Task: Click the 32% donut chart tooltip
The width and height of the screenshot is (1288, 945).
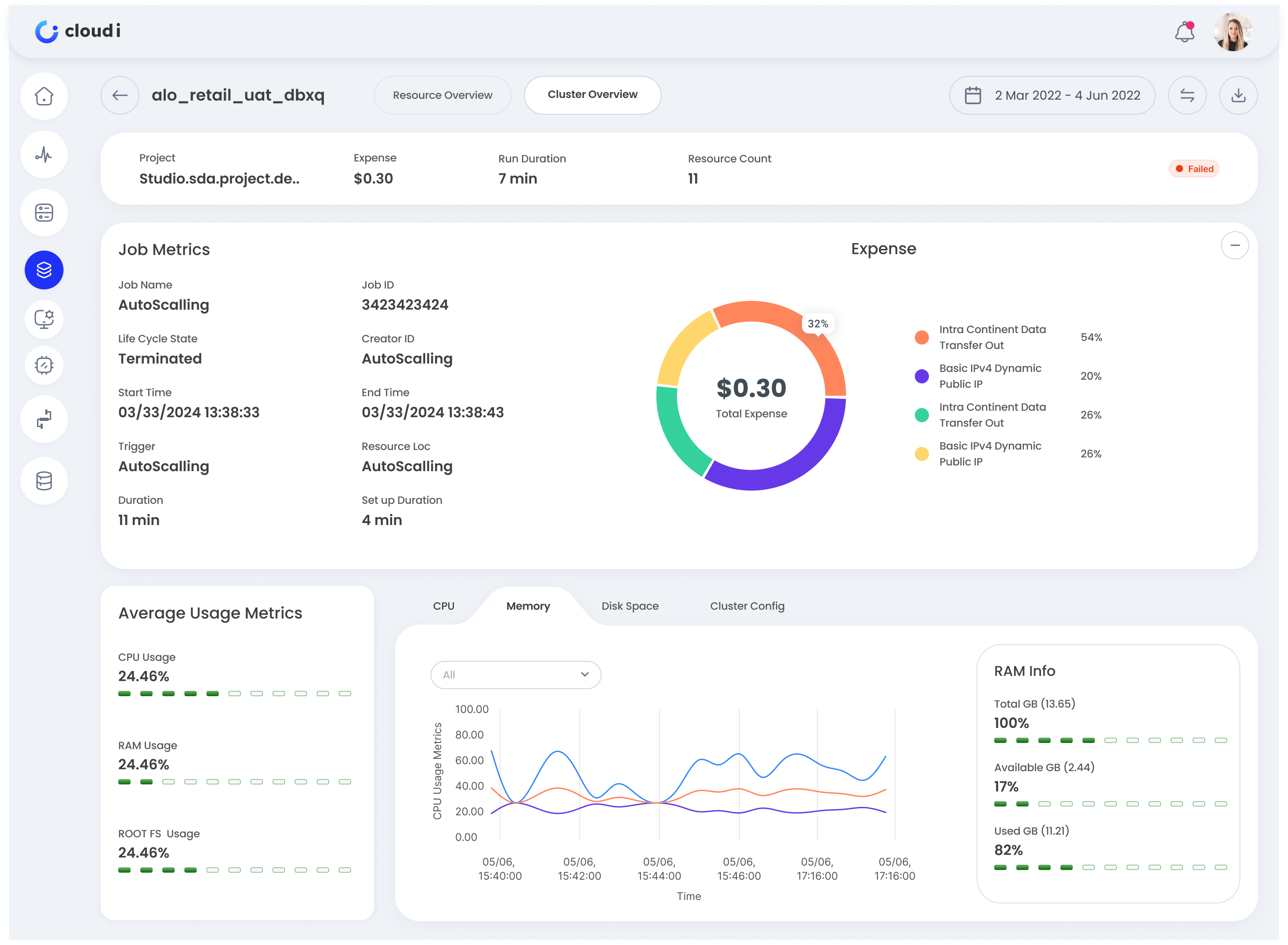Action: (818, 324)
